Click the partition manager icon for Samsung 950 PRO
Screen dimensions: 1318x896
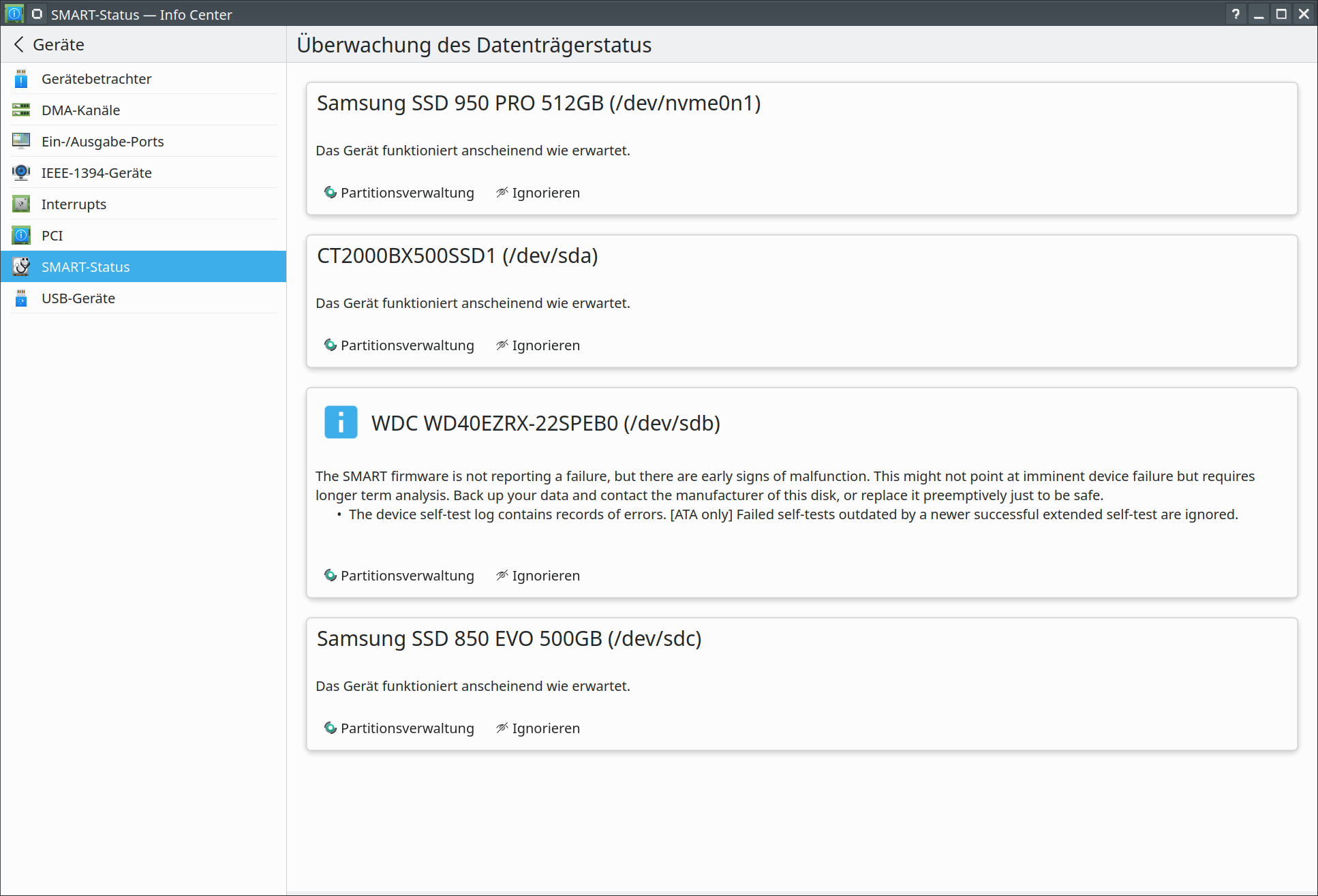(x=331, y=193)
